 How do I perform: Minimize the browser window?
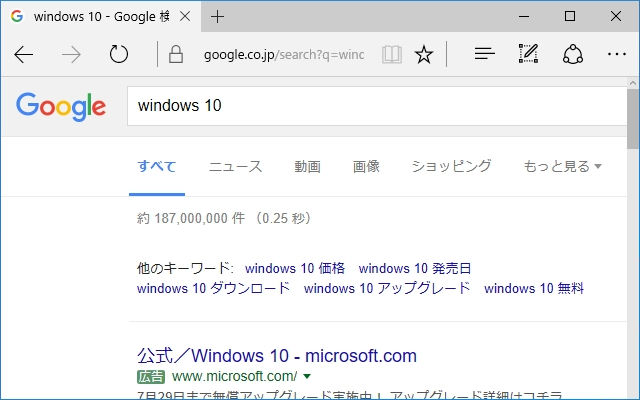click(524, 17)
